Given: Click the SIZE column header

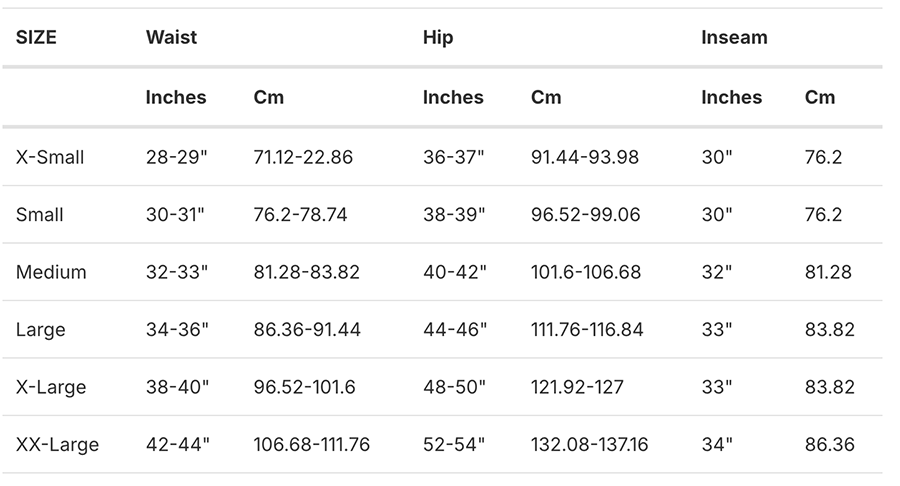Looking at the screenshot, I should pos(36,38).
